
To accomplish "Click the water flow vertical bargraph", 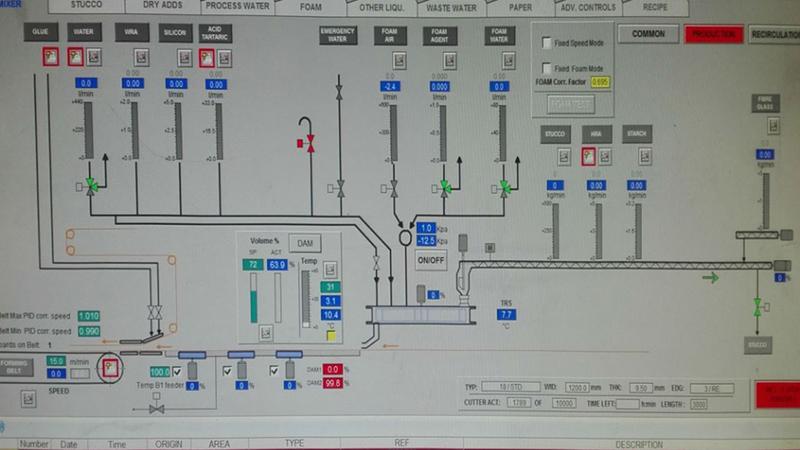I will [88, 130].
